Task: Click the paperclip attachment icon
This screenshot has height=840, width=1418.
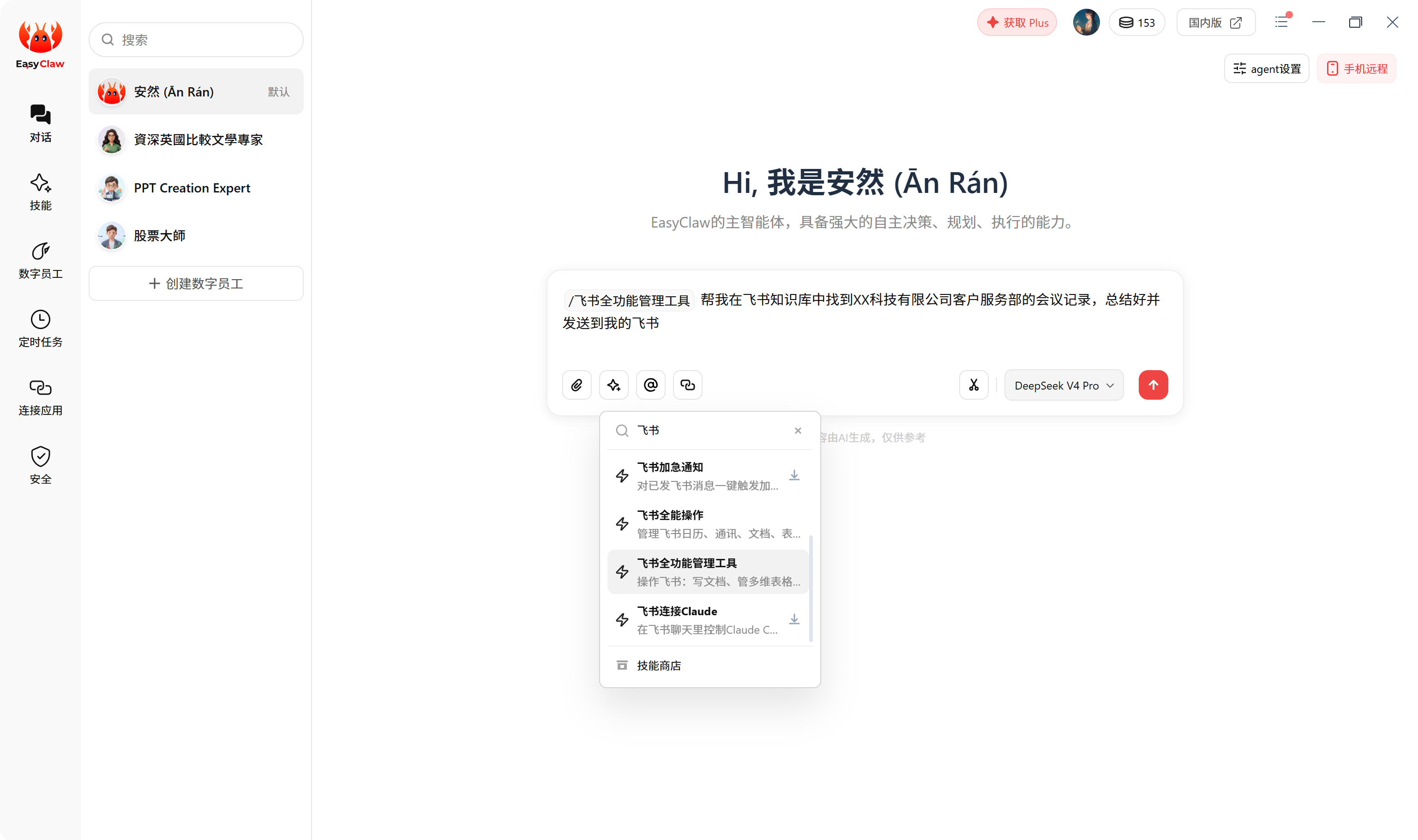Action: (577, 385)
